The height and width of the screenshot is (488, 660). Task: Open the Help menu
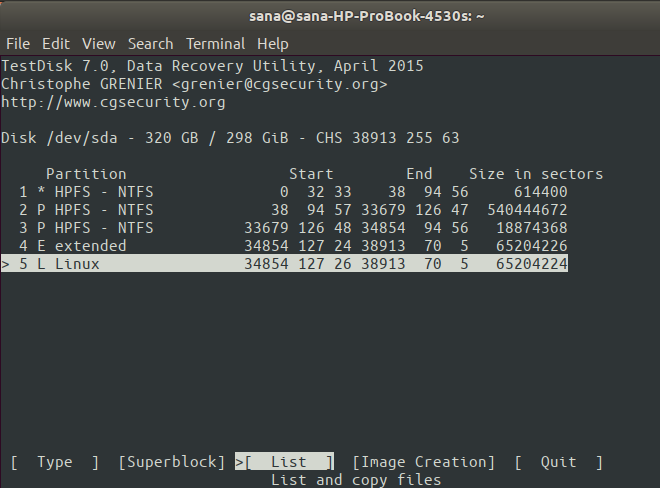coord(273,44)
